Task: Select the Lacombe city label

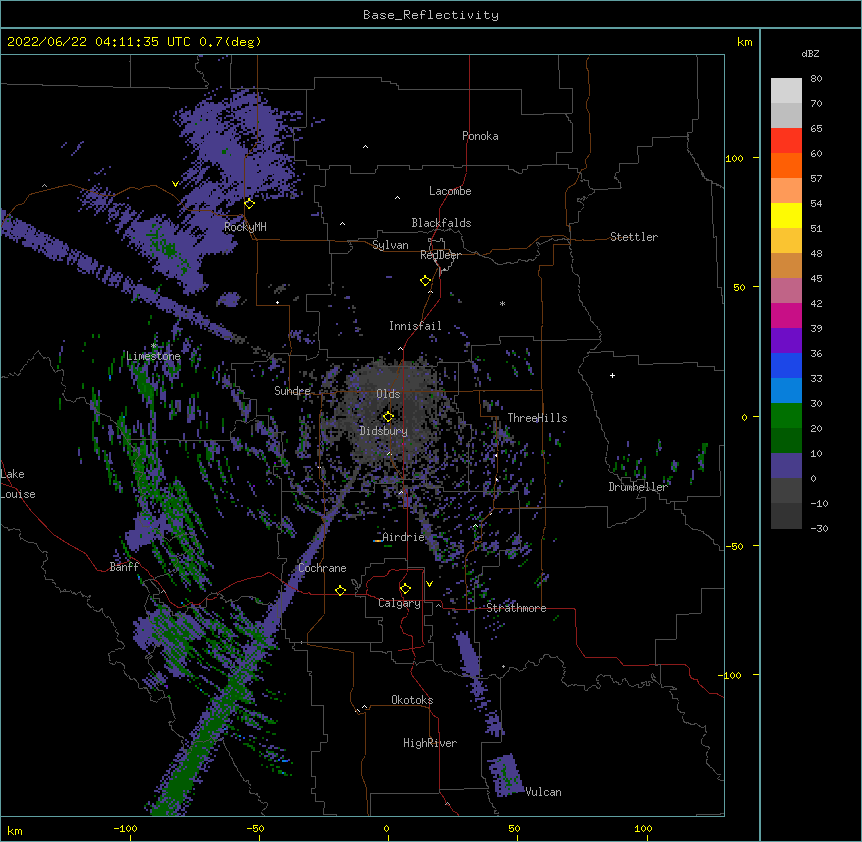Action: click(450, 191)
